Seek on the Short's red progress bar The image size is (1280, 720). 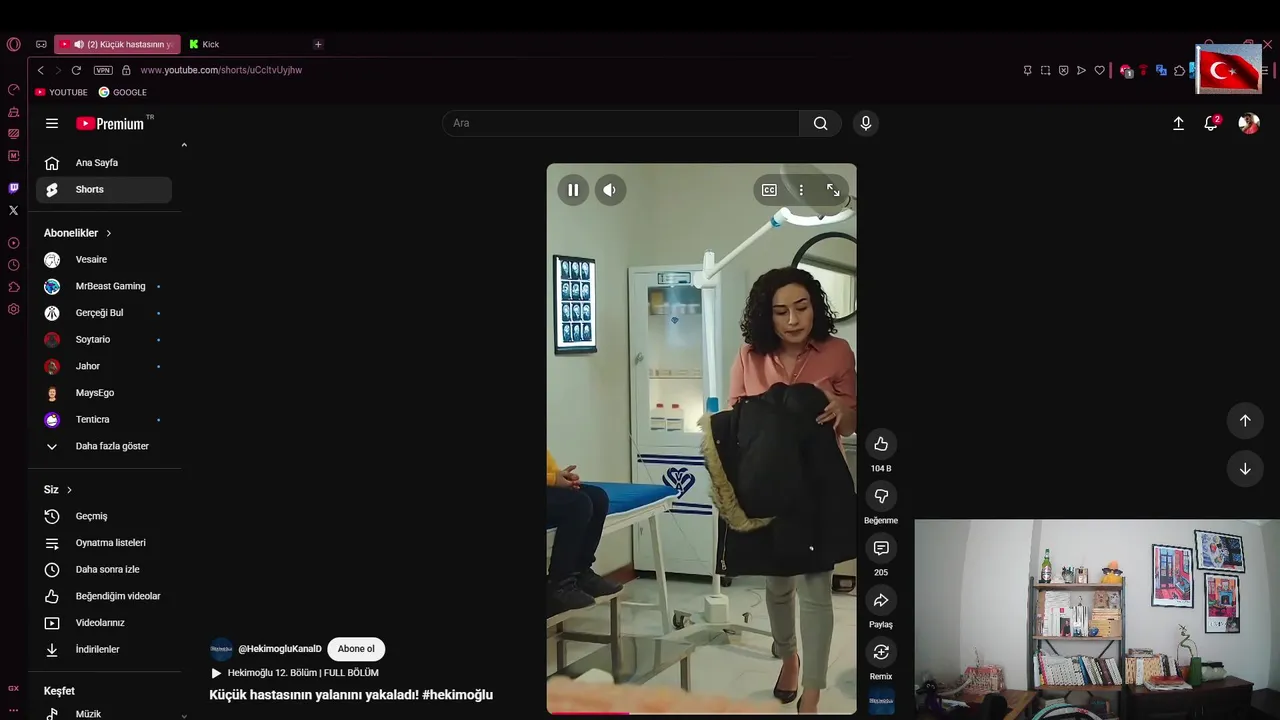tap(701, 712)
